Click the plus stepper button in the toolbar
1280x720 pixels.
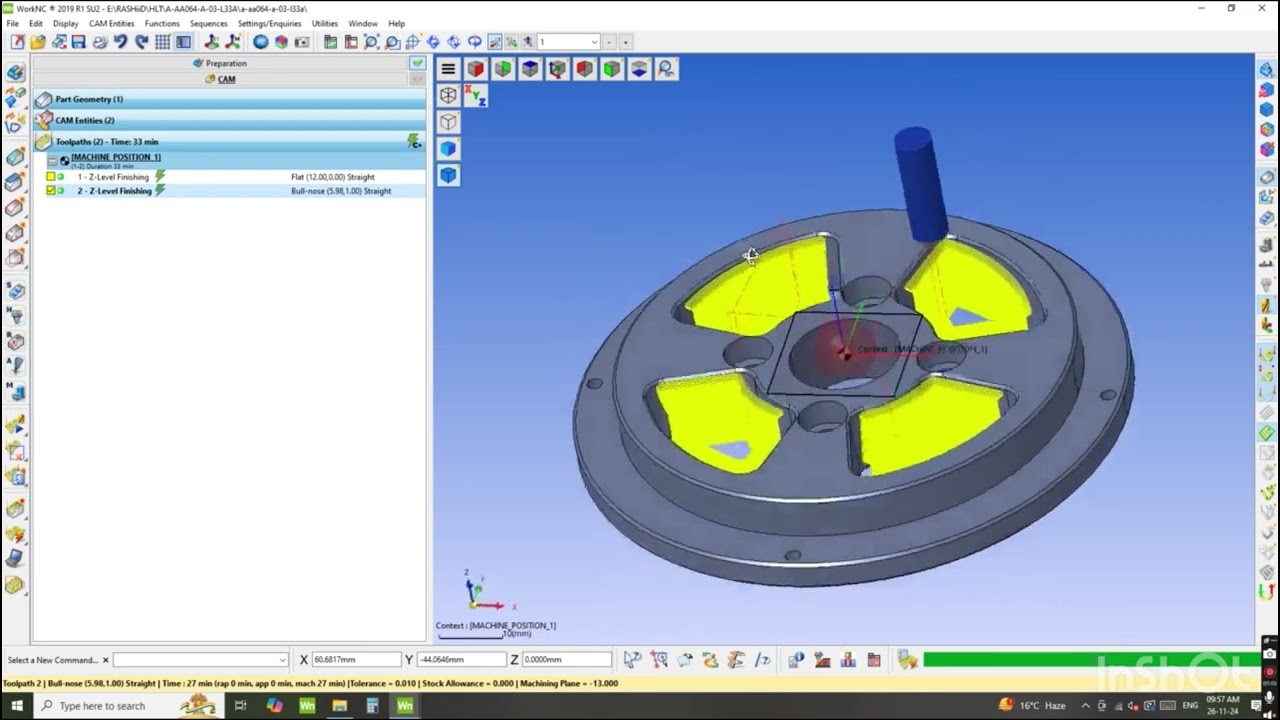pyautogui.click(x=626, y=42)
